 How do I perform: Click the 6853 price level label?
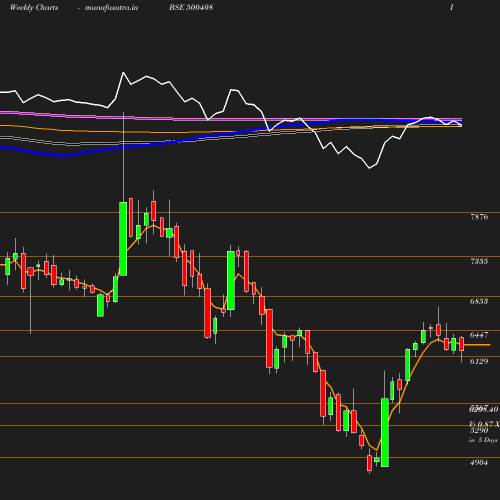(479, 301)
